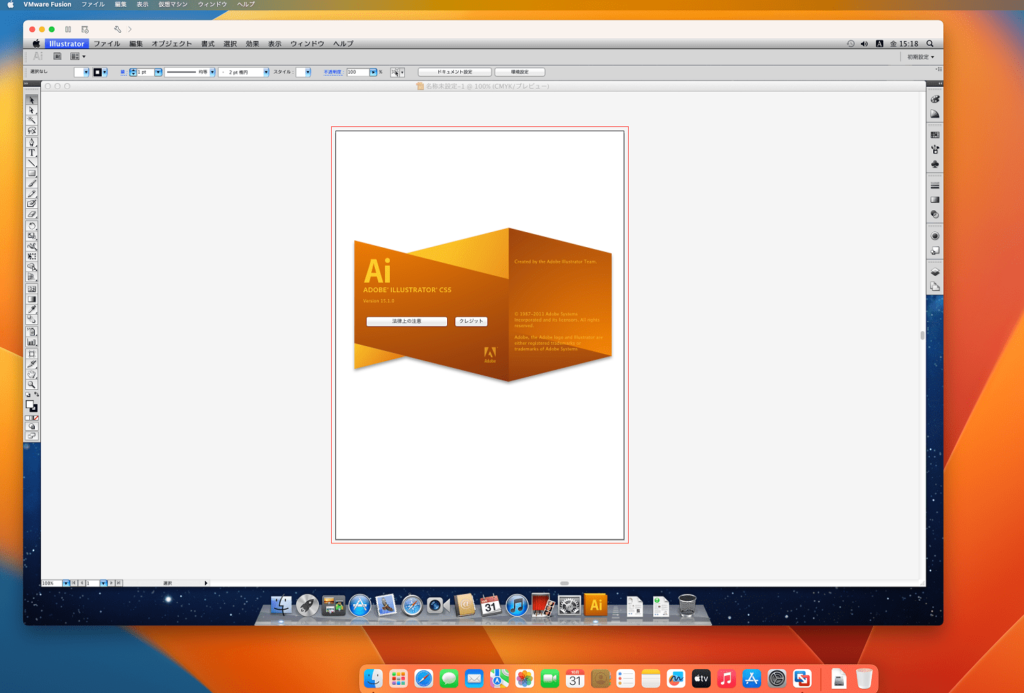Open the graphic style dropdown
Image resolution: width=1024 pixels, height=693 pixels.
pos(308,73)
